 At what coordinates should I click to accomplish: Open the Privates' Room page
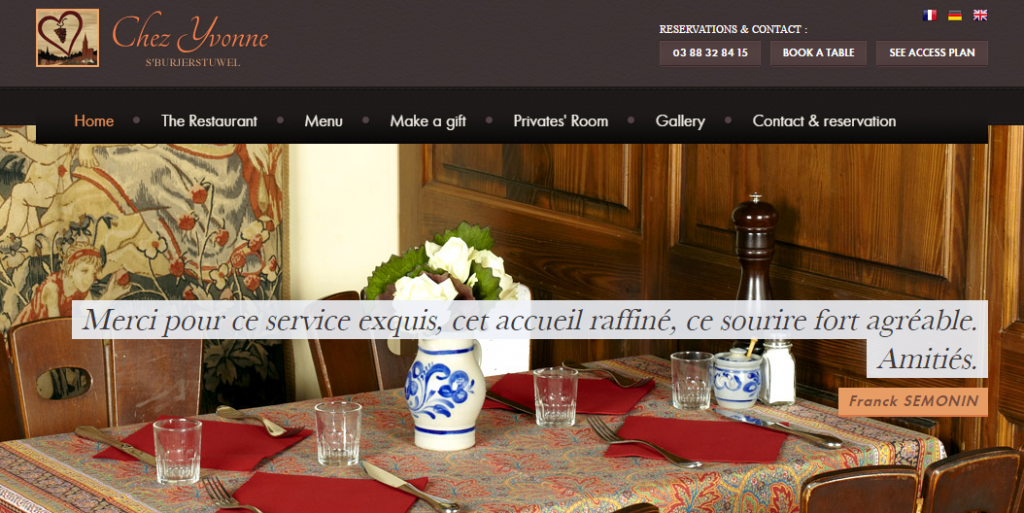[x=560, y=121]
